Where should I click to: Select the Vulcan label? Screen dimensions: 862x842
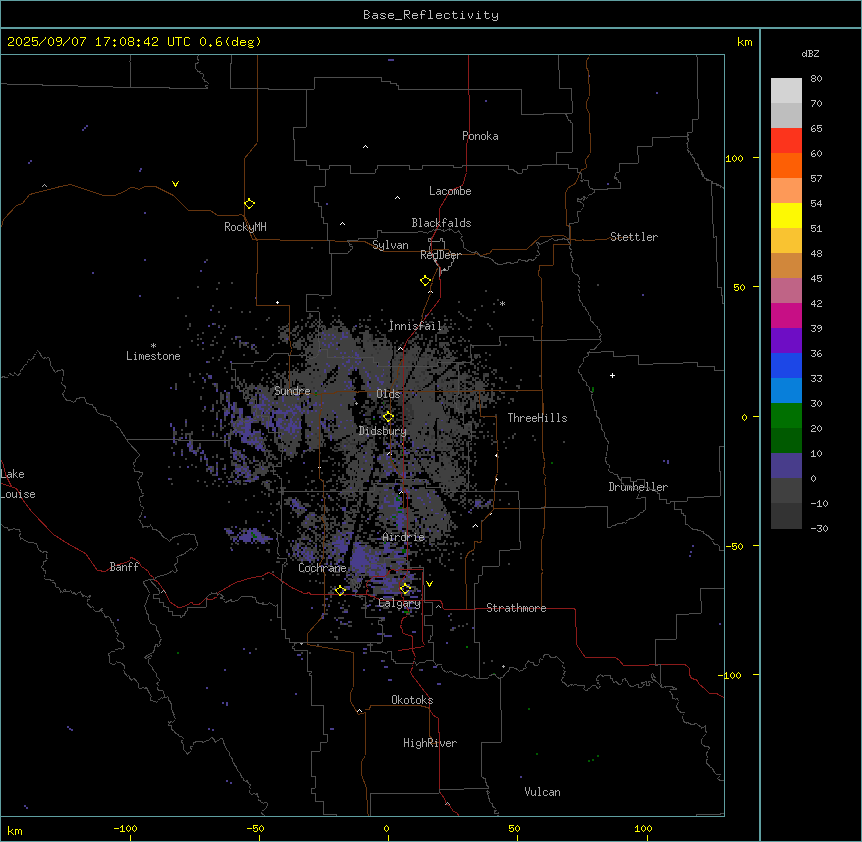tap(543, 792)
